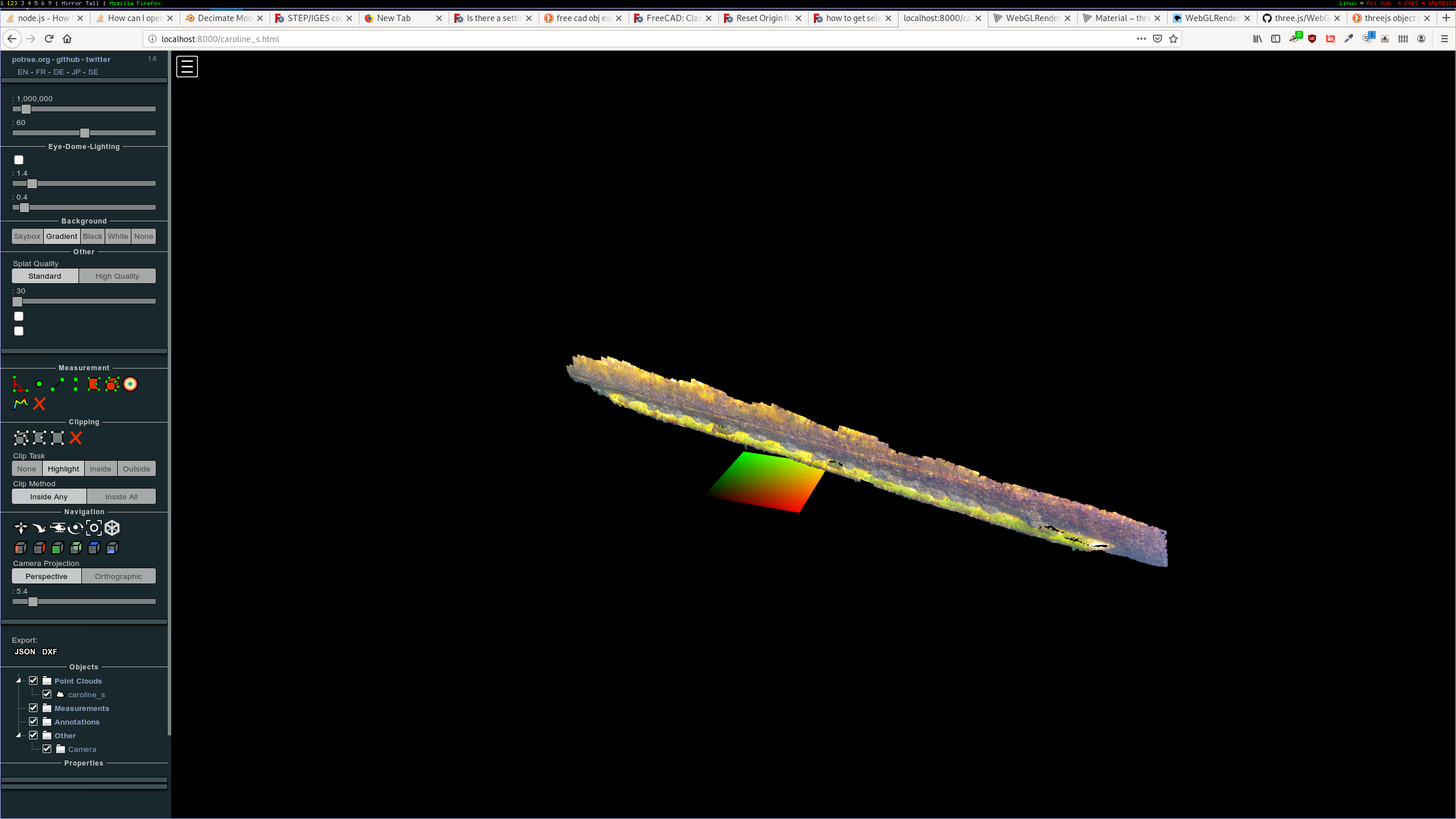Switch to orbit navigation mode
The height and width of the screenshot is (819, 1456).
click(76, 528)
